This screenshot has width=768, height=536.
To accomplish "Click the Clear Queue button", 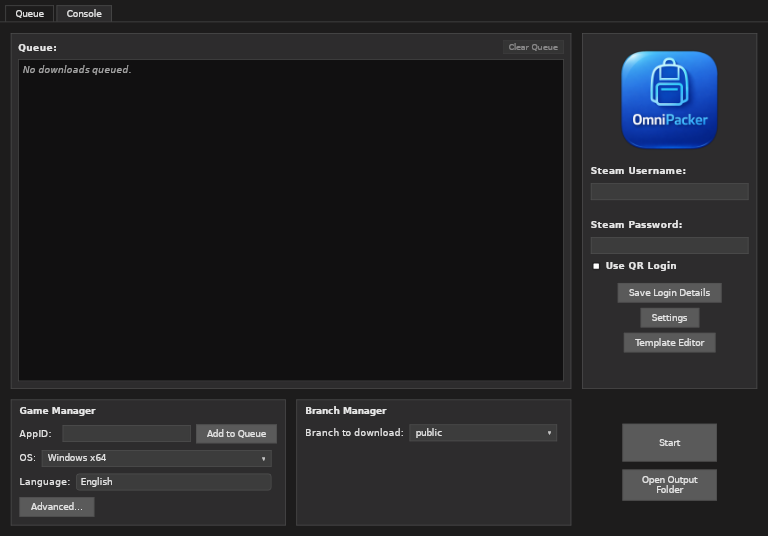I will point(533,47).
